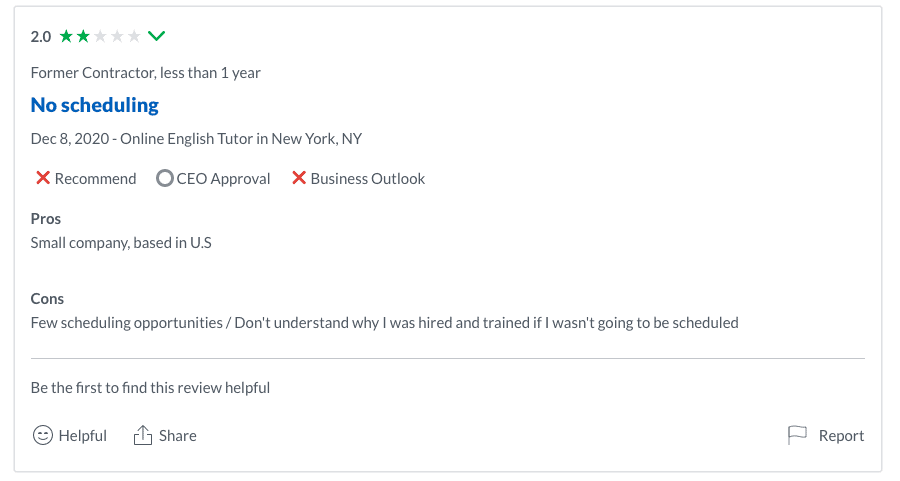The height and width of the screenshot is (481, 900).
Task: Click the second green rating star
Action: tap(83, 37)
